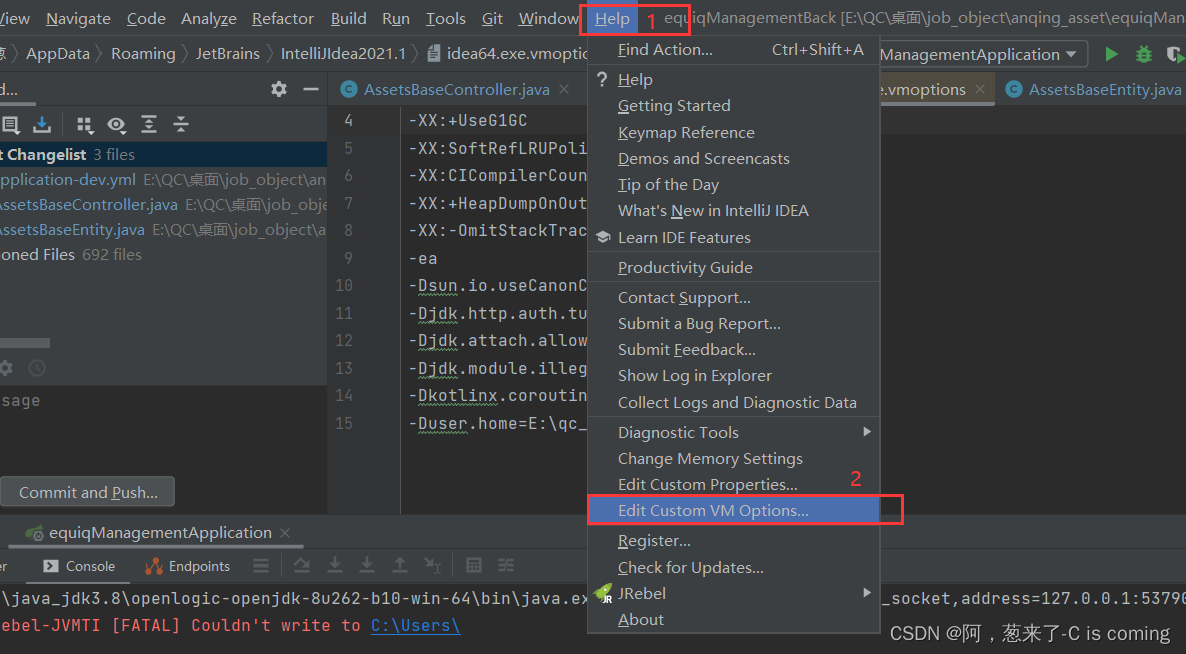Viewport: 1186px width, 654px height.
Task: Open Evaluate Expression calculator icon
Action: pos(474,566)
